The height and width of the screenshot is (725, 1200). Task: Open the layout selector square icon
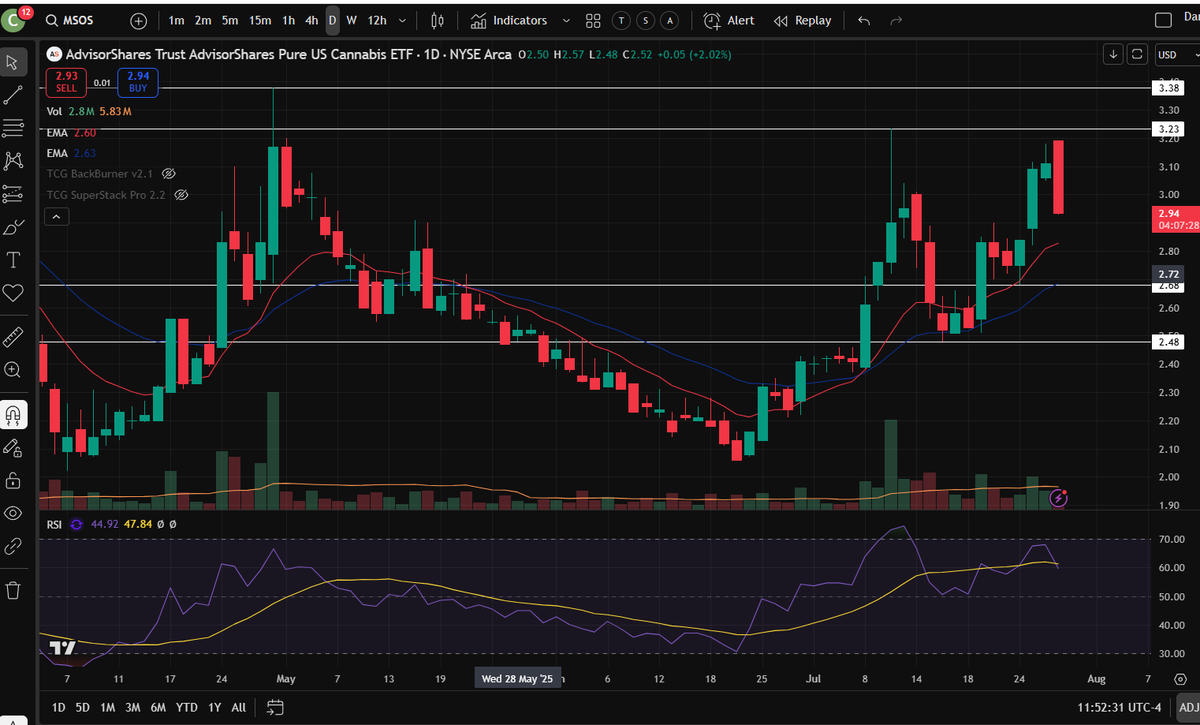tap(1163, 20)
